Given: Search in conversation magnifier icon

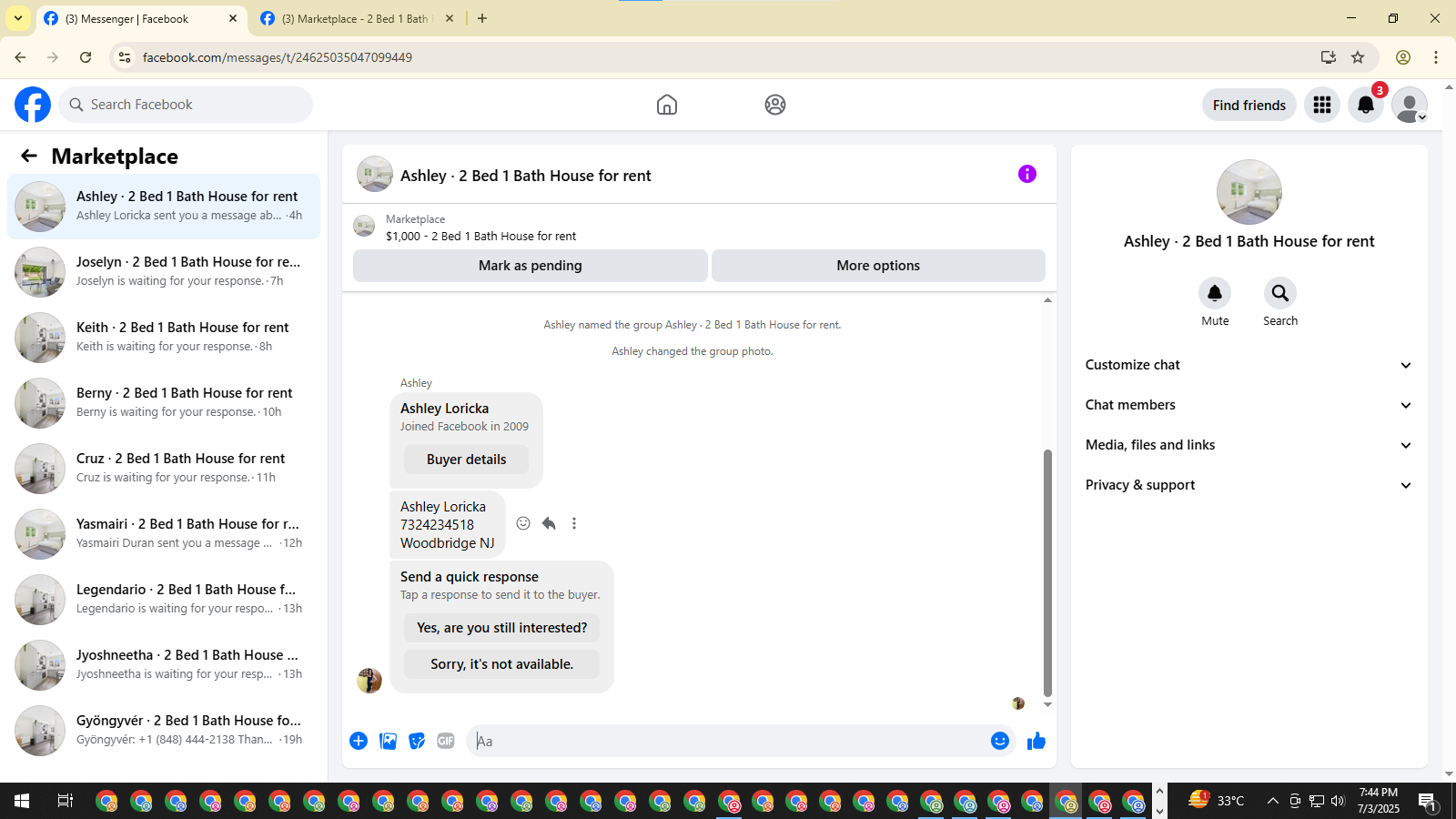Looking at the screenshot, I should (1280, 293).
